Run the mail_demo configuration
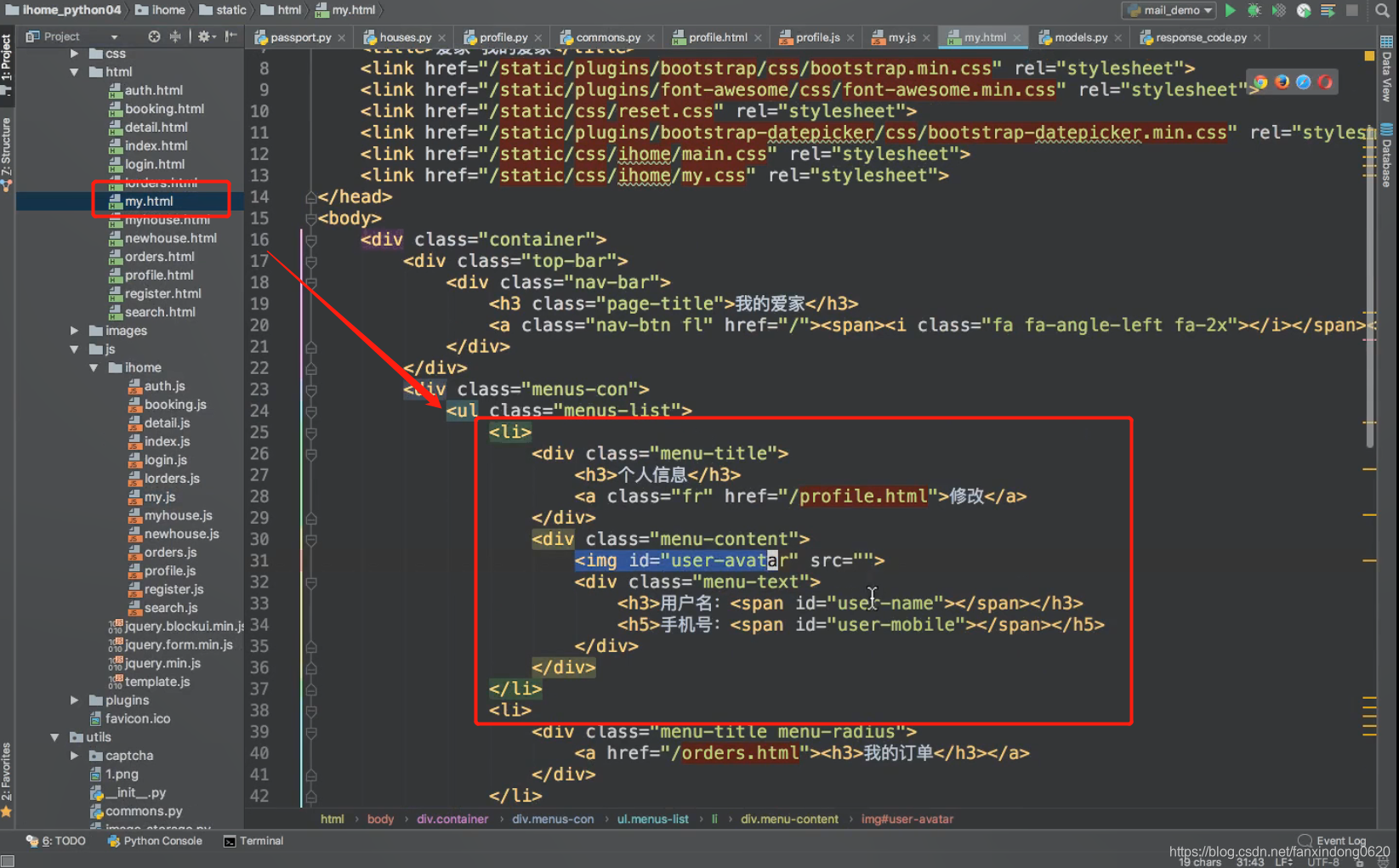 [x=1230, y=10]
